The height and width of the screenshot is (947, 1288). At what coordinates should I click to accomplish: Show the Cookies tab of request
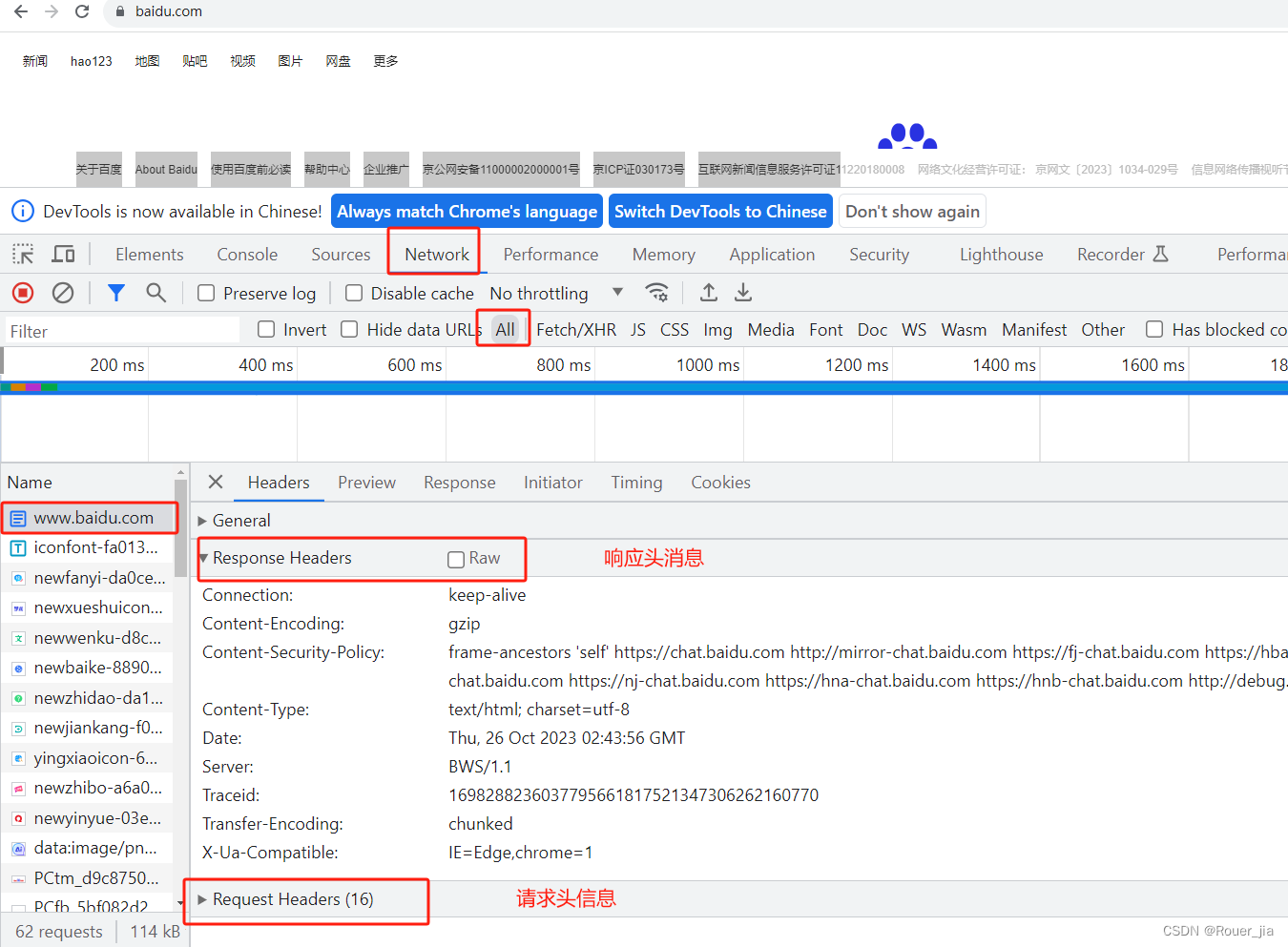point(720,483)
